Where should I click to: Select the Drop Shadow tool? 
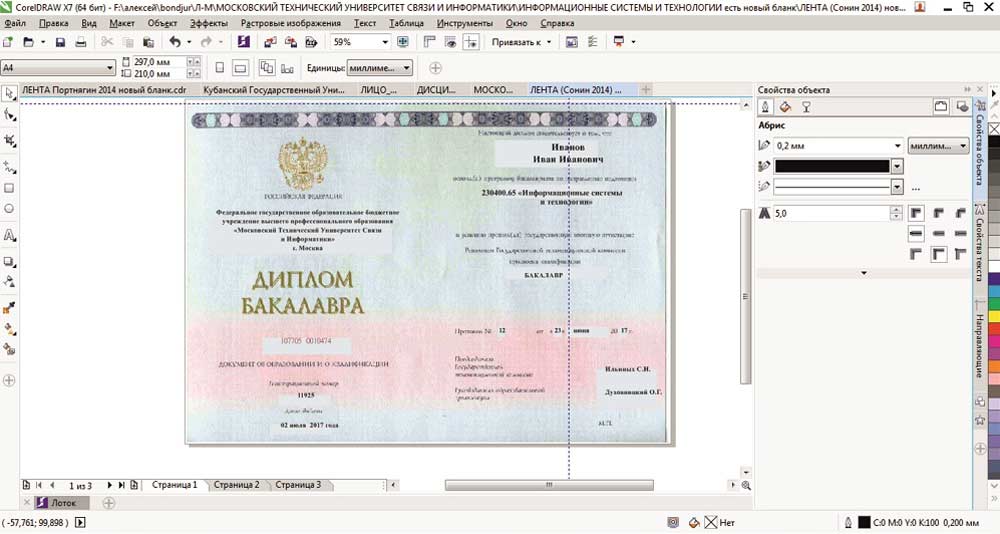coord(10,262)
